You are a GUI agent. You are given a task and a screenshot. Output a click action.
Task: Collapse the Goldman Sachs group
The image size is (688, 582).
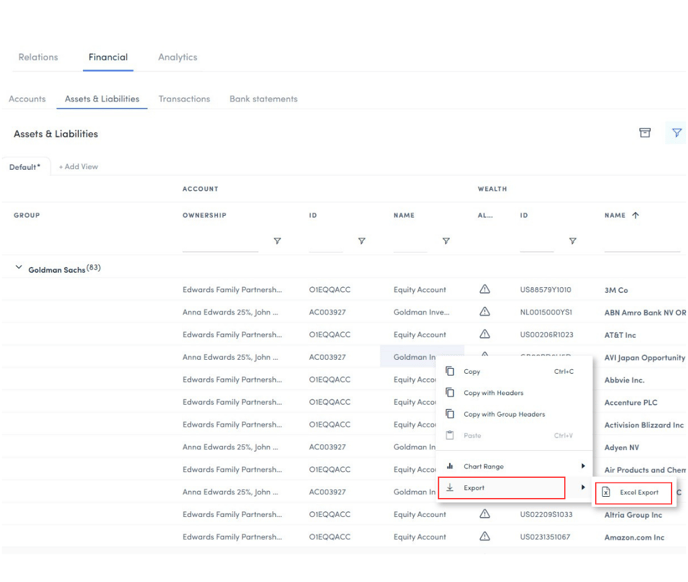click(x=18, y=268)
